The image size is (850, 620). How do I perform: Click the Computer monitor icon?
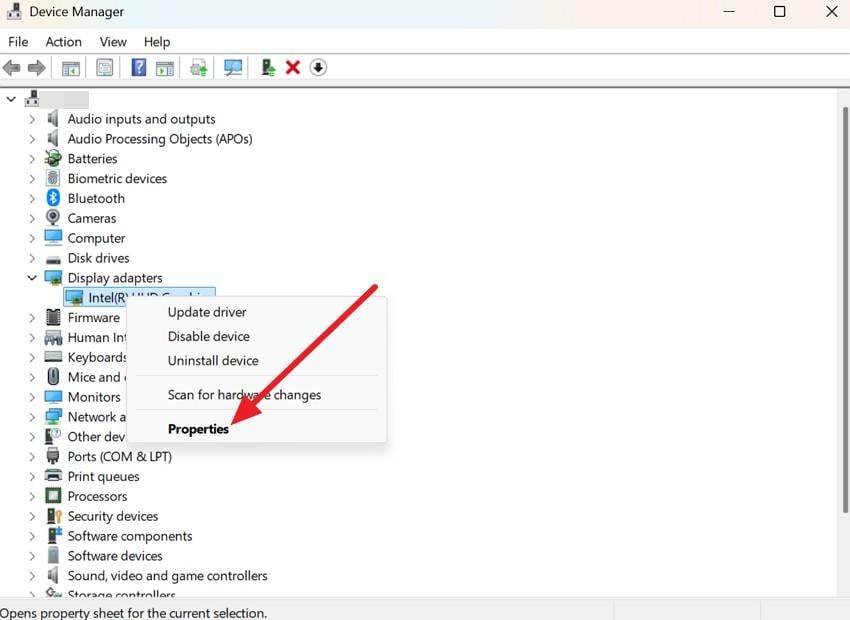tap(53, 237)
